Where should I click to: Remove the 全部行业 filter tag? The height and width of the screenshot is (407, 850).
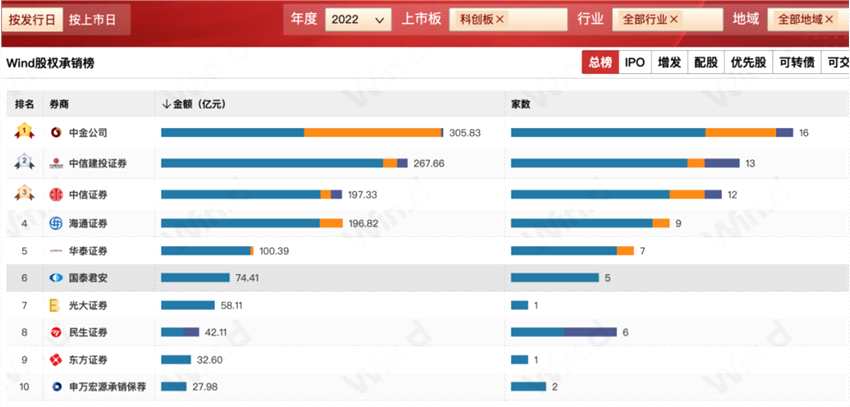tap(674, 20)
